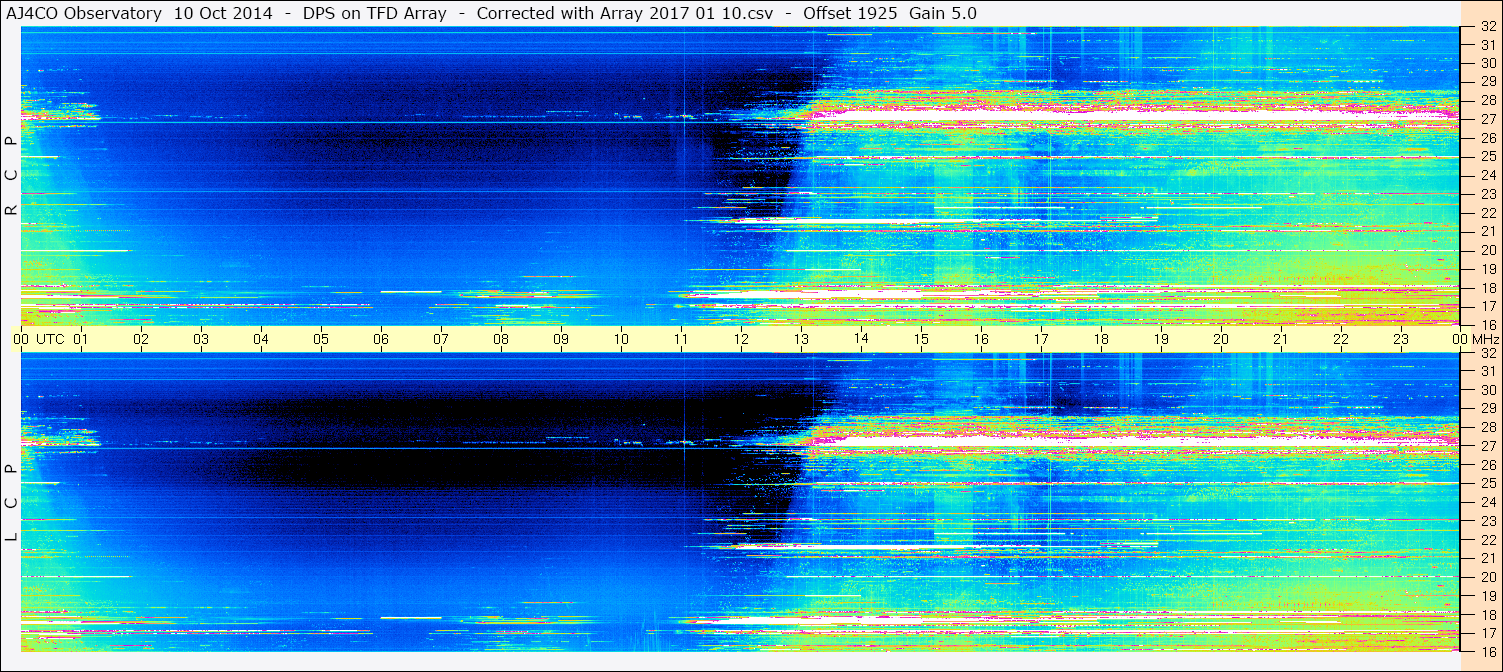Click the 18 MHz label on RCP scale
This screenshot has width=1503, height=672.
(1487, 288)
